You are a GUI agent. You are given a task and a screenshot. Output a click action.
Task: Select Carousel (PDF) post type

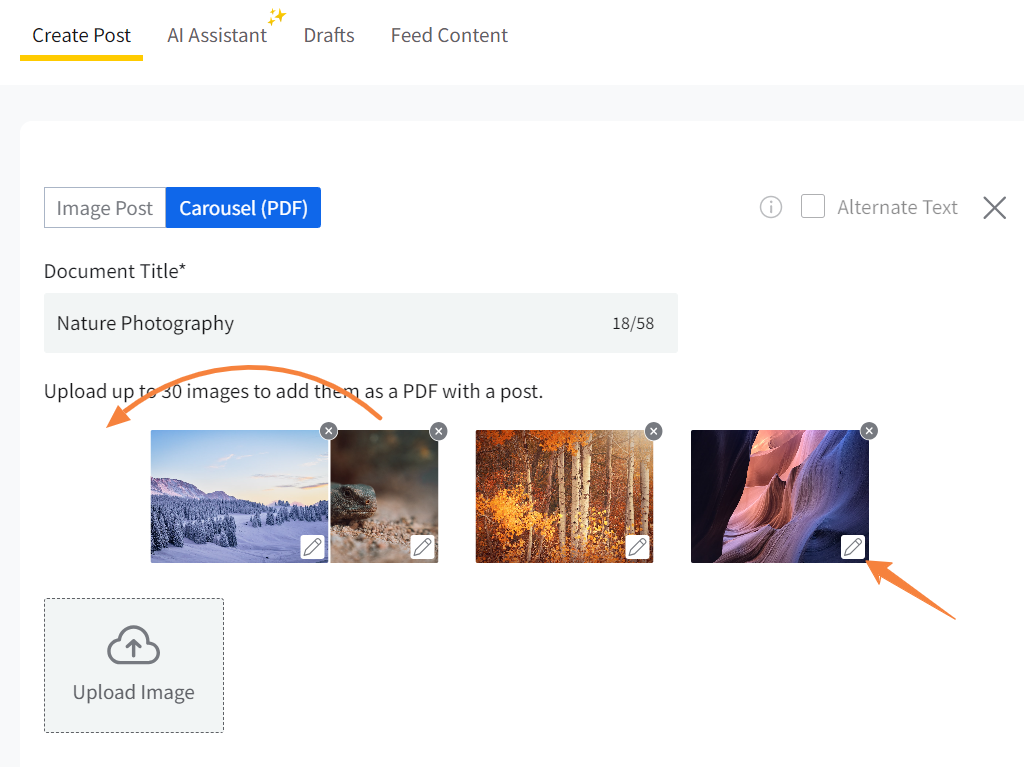click(243, 208)
